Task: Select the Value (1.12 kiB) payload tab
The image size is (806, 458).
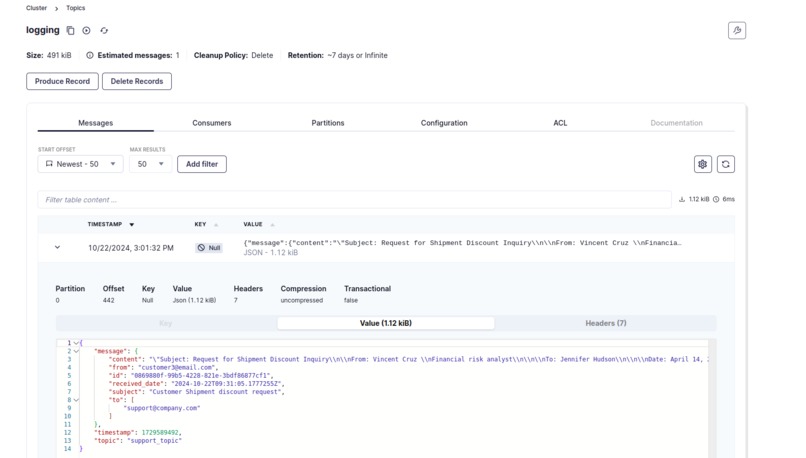Action: click(386, 323)
